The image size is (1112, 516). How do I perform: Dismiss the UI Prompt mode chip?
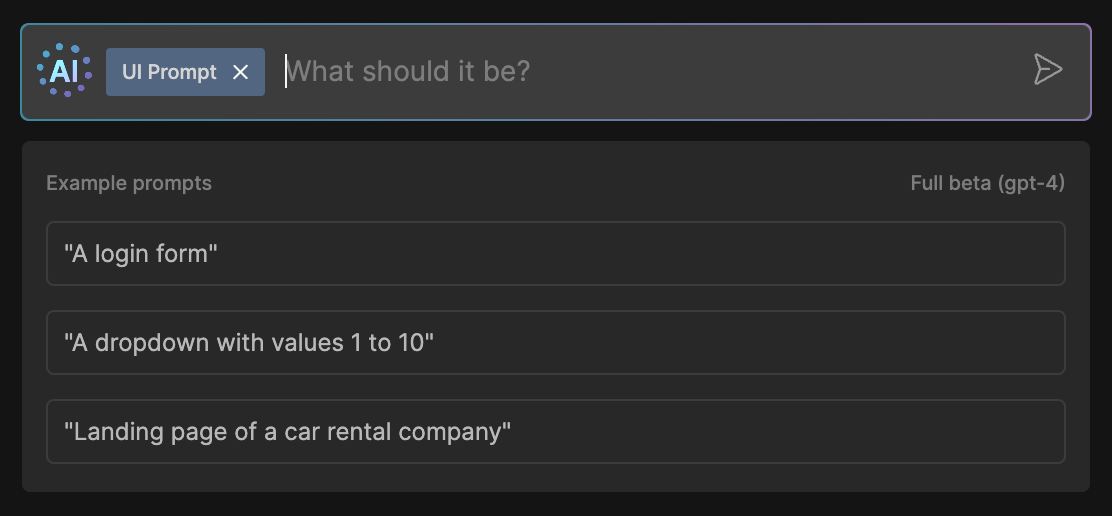[240, 72]
